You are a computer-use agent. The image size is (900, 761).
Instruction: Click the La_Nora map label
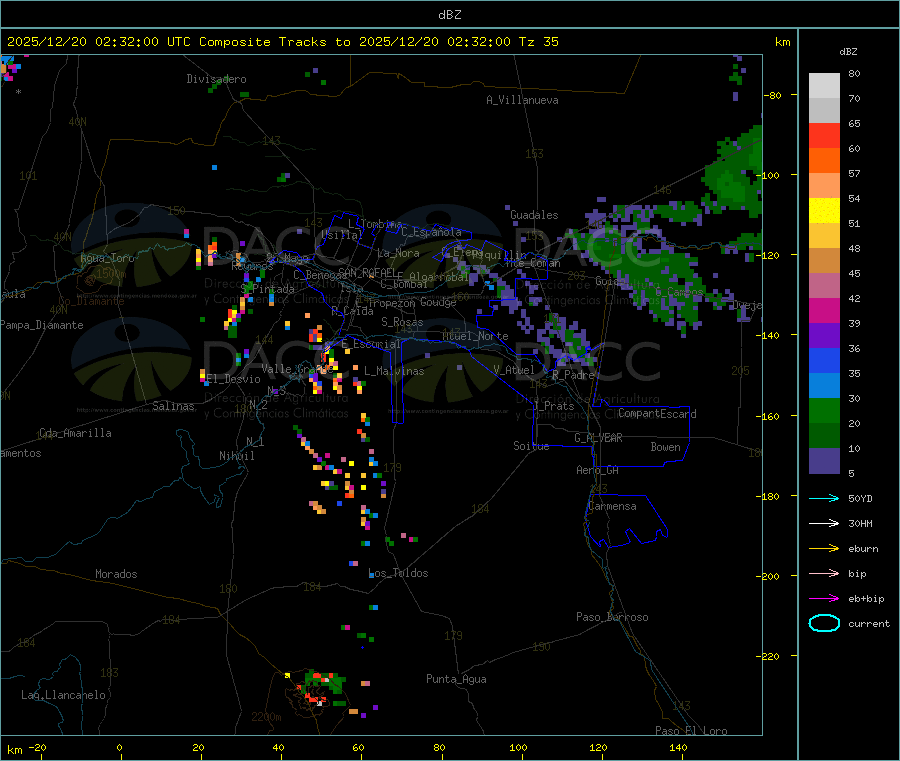pyautogui.click(x=398, y=253)
